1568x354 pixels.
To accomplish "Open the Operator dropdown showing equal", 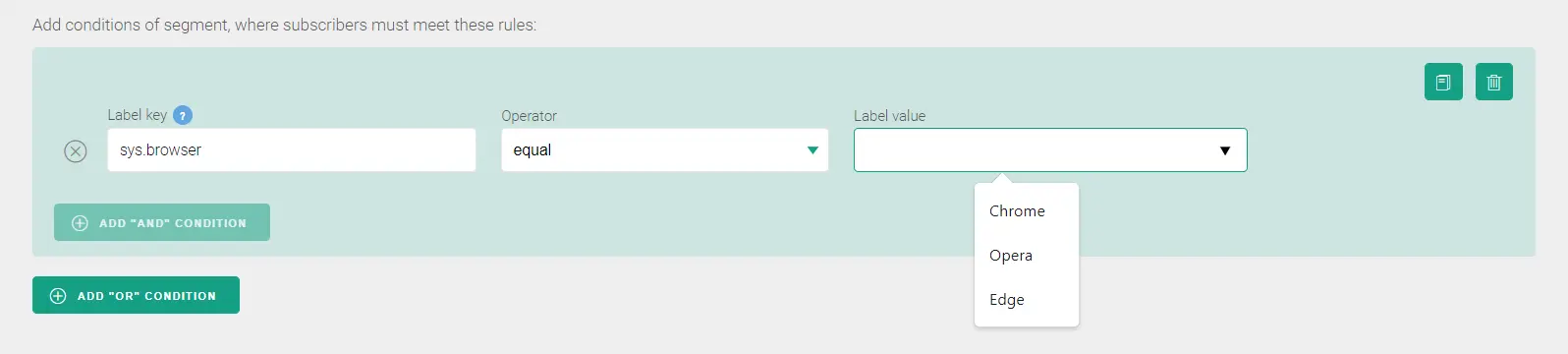I will tap(664, 149).
